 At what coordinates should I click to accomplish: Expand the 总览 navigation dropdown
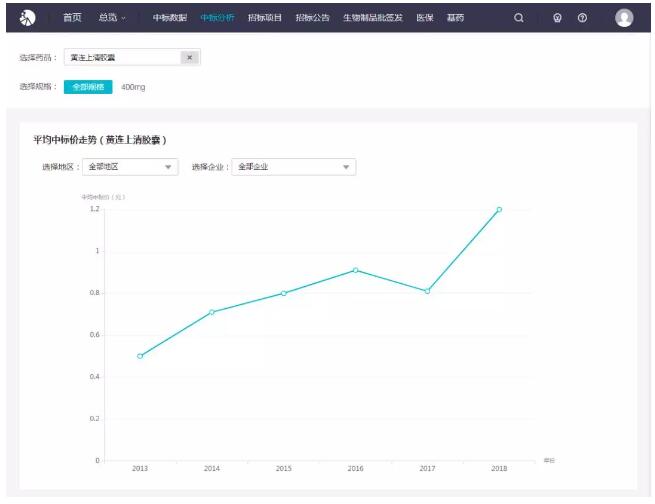(x=112, y=18)
